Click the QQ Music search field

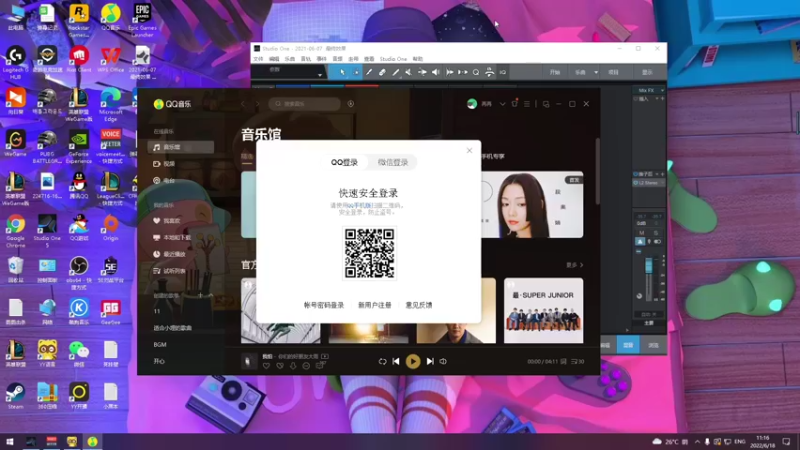(x=305, y=104)
